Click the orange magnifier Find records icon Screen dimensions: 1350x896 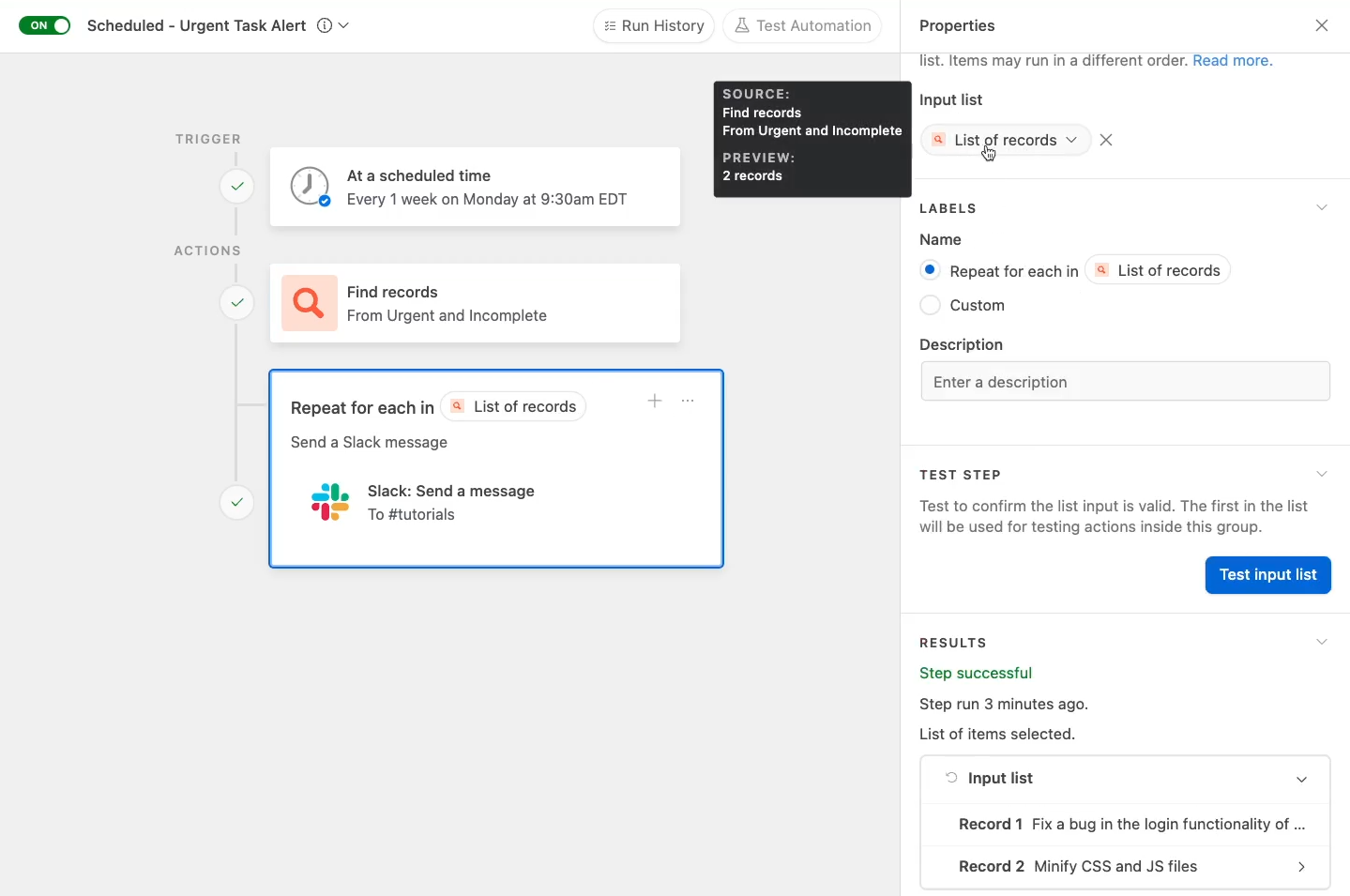(x=310, y=303)
